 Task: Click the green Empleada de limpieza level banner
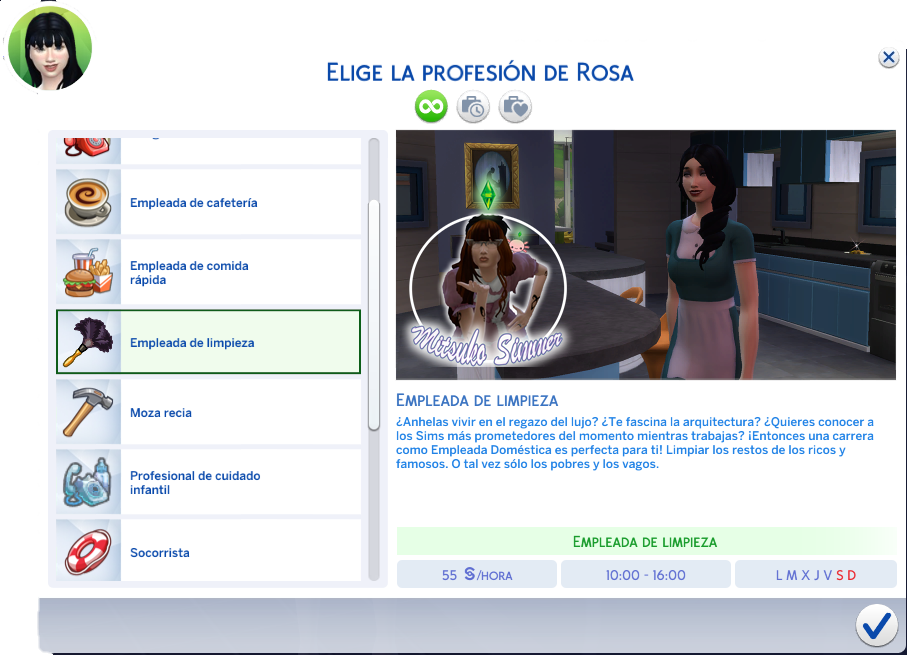pyautogui.click(x=646, y=542)
